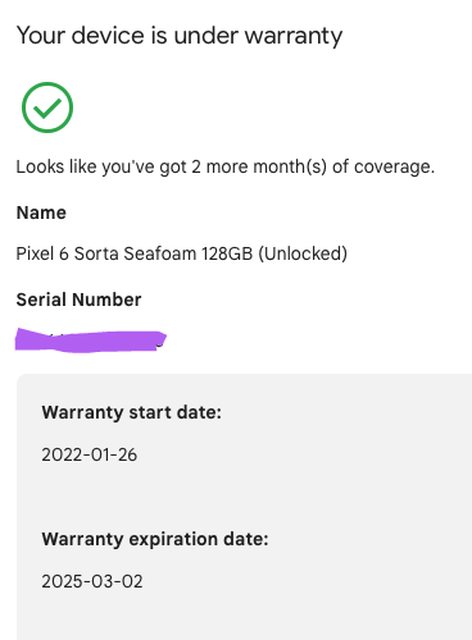Click the "(Unlocked)" text in device name
The height and width of the screenshot is (640, 472).
tap(303, 253)
